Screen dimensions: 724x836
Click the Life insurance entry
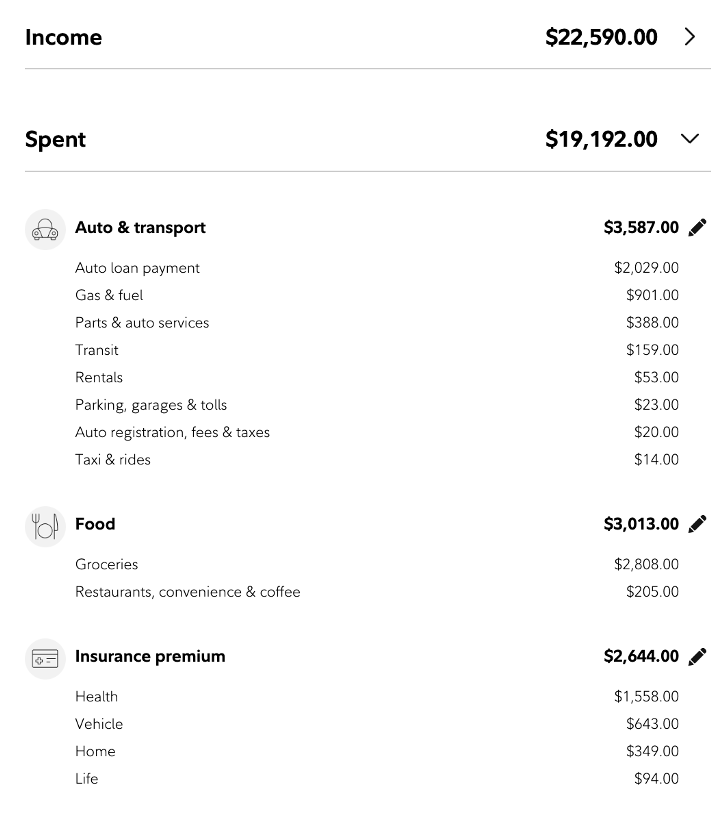pyautogui.click(x=377, y=779)
